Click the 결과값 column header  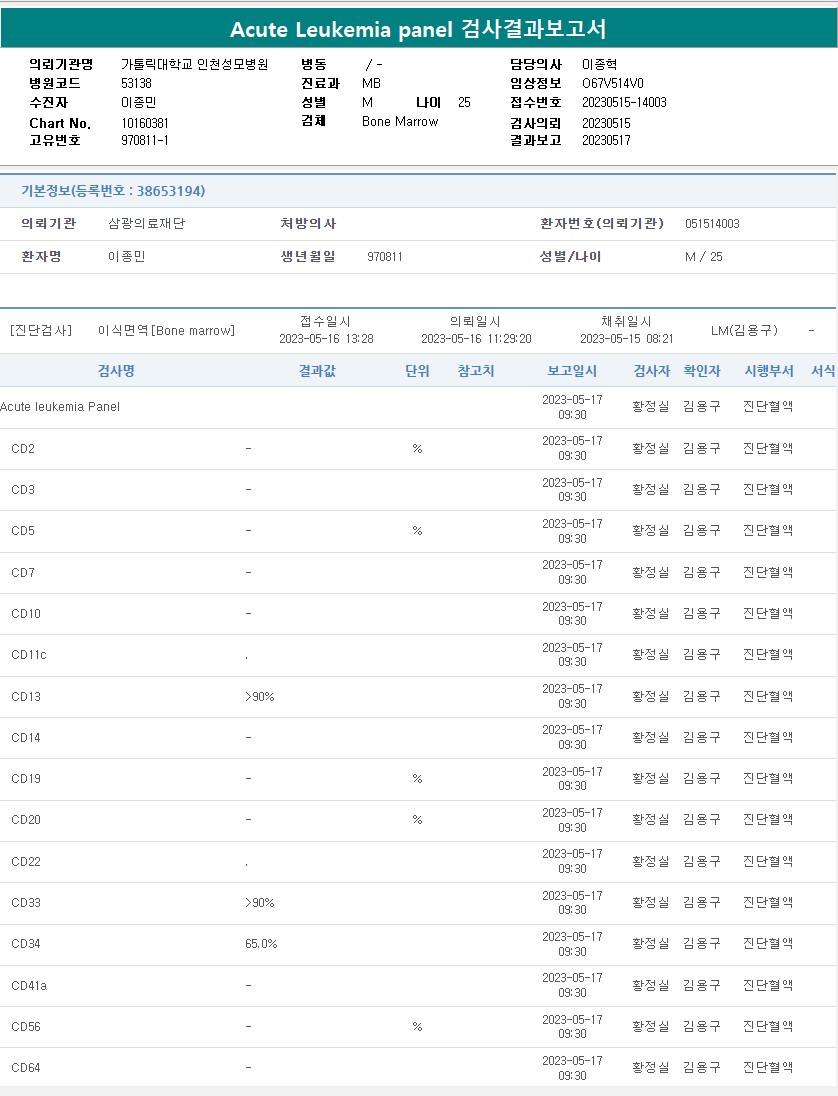316,371
